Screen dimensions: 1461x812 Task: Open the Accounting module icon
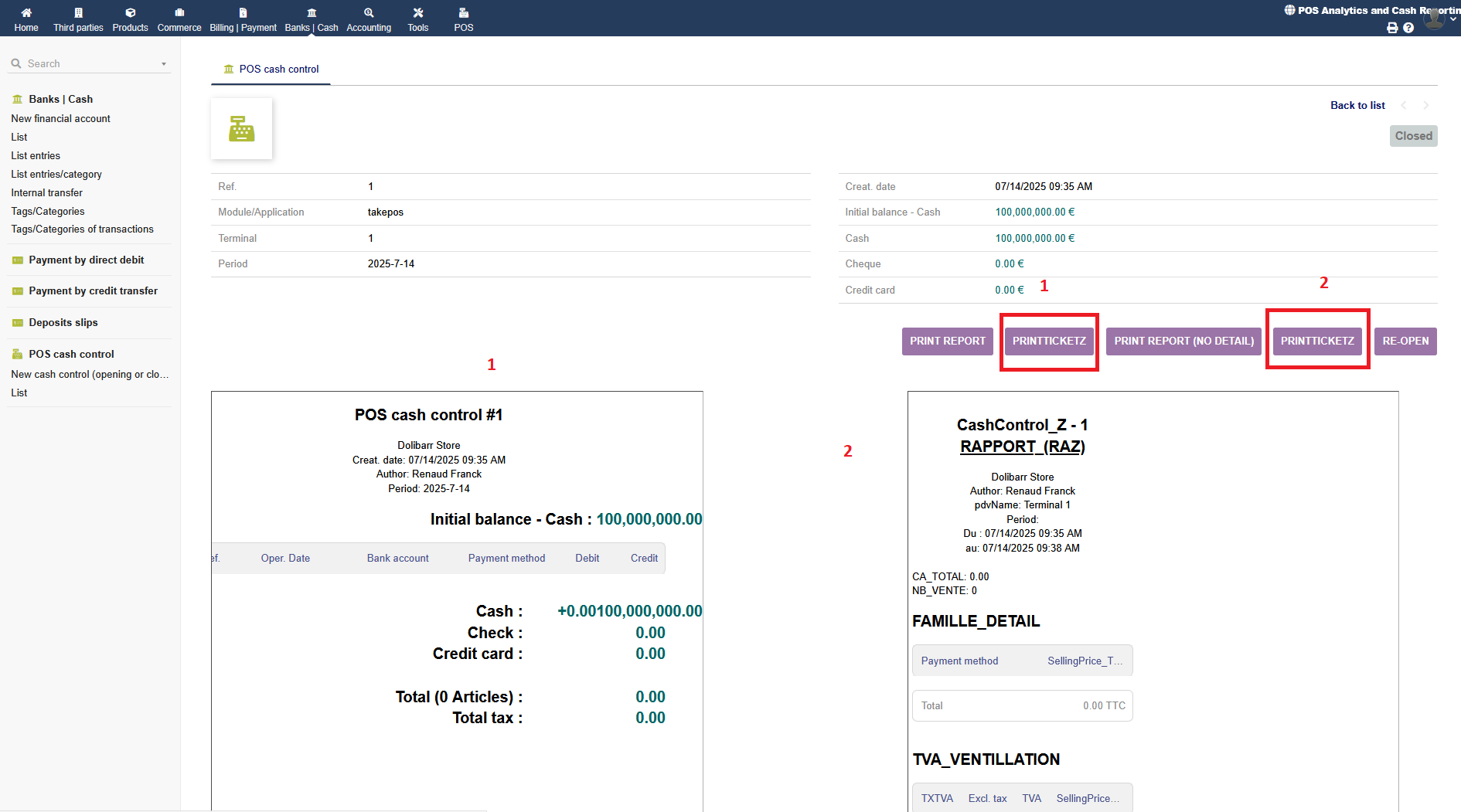coord(369,13)
